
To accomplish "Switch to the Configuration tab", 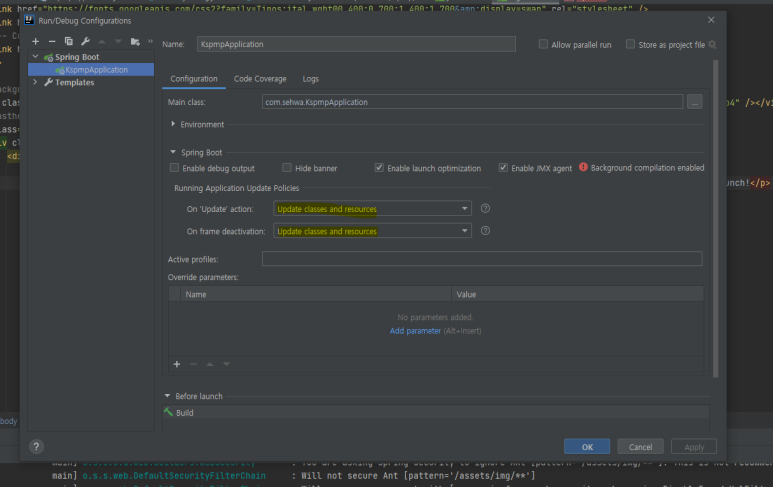I will [194, 79].
